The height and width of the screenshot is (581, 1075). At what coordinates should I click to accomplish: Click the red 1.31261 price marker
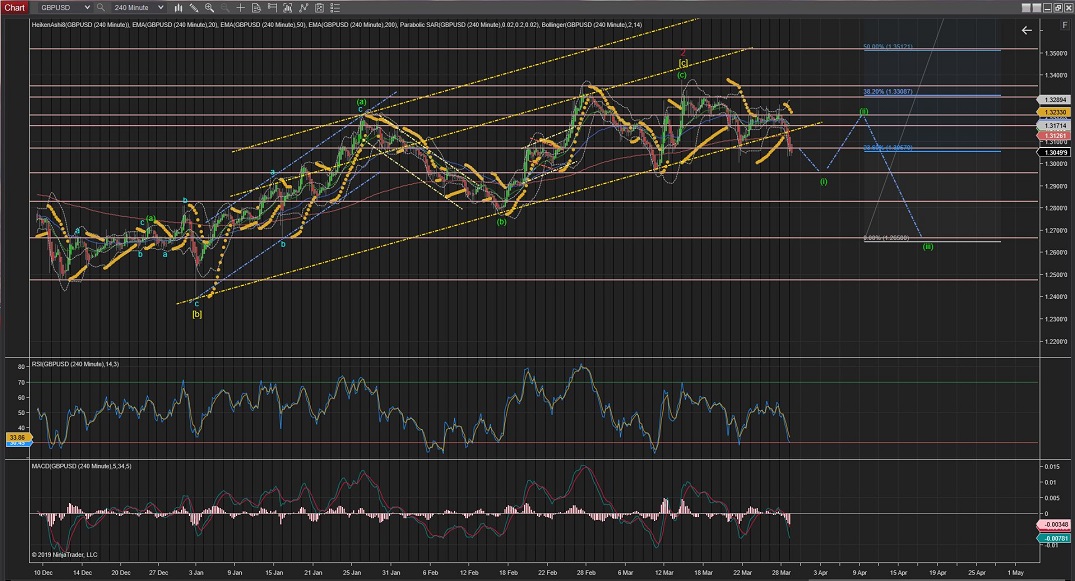pos(1056,136)
